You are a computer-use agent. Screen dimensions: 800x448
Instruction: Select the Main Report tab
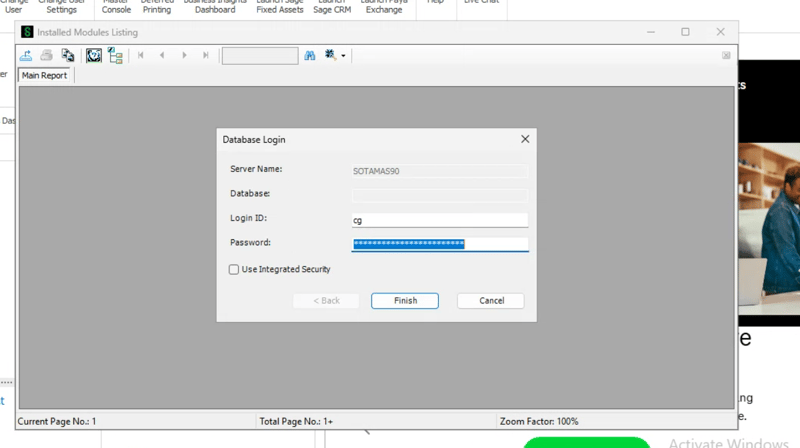44,75
